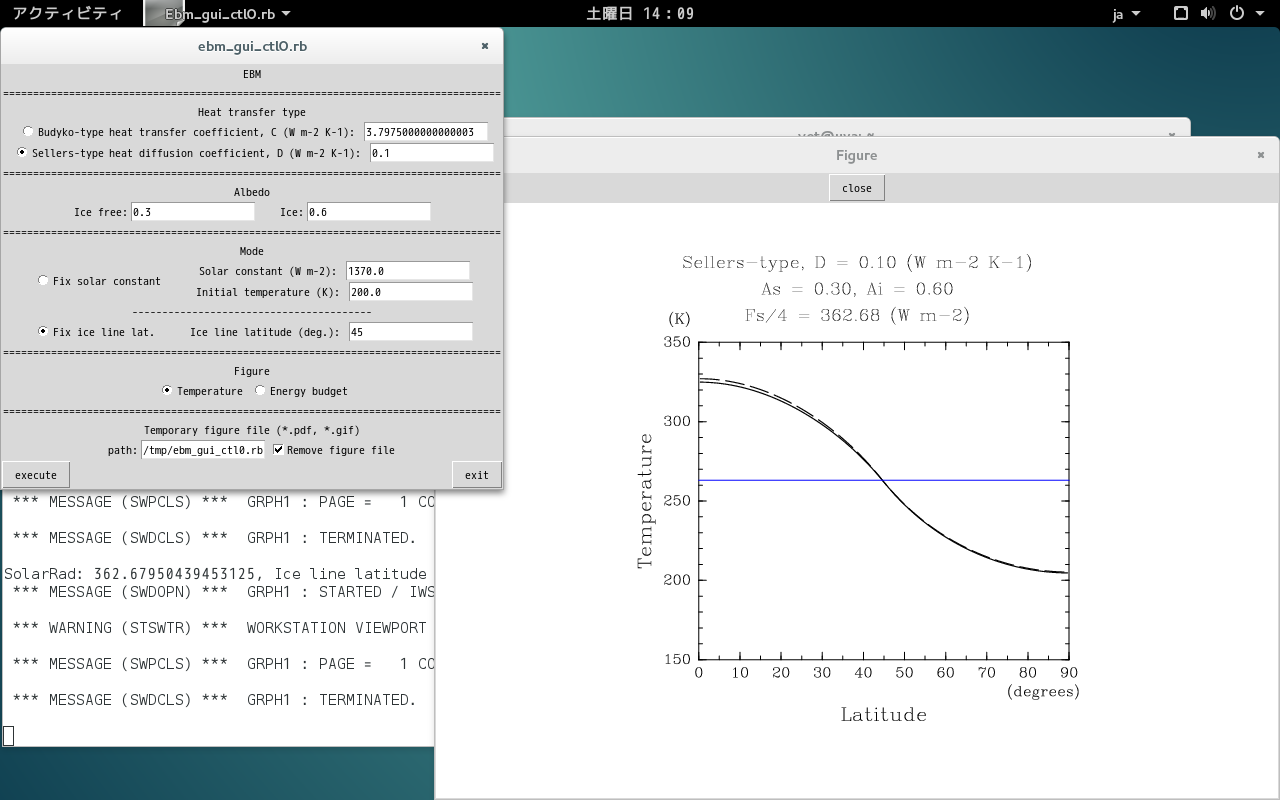
Task: Focus the Solar constant input field
Action: tap(407, 271)
